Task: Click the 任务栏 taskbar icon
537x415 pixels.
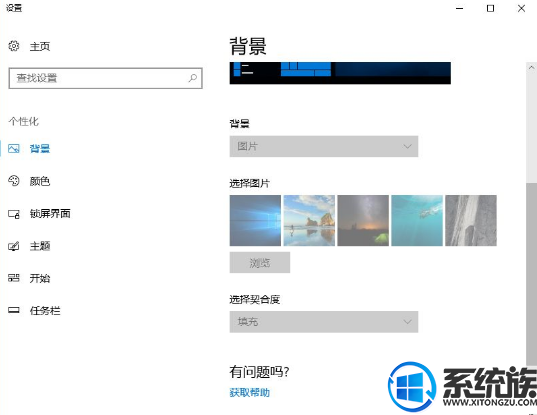Action: tap(14, 310)
